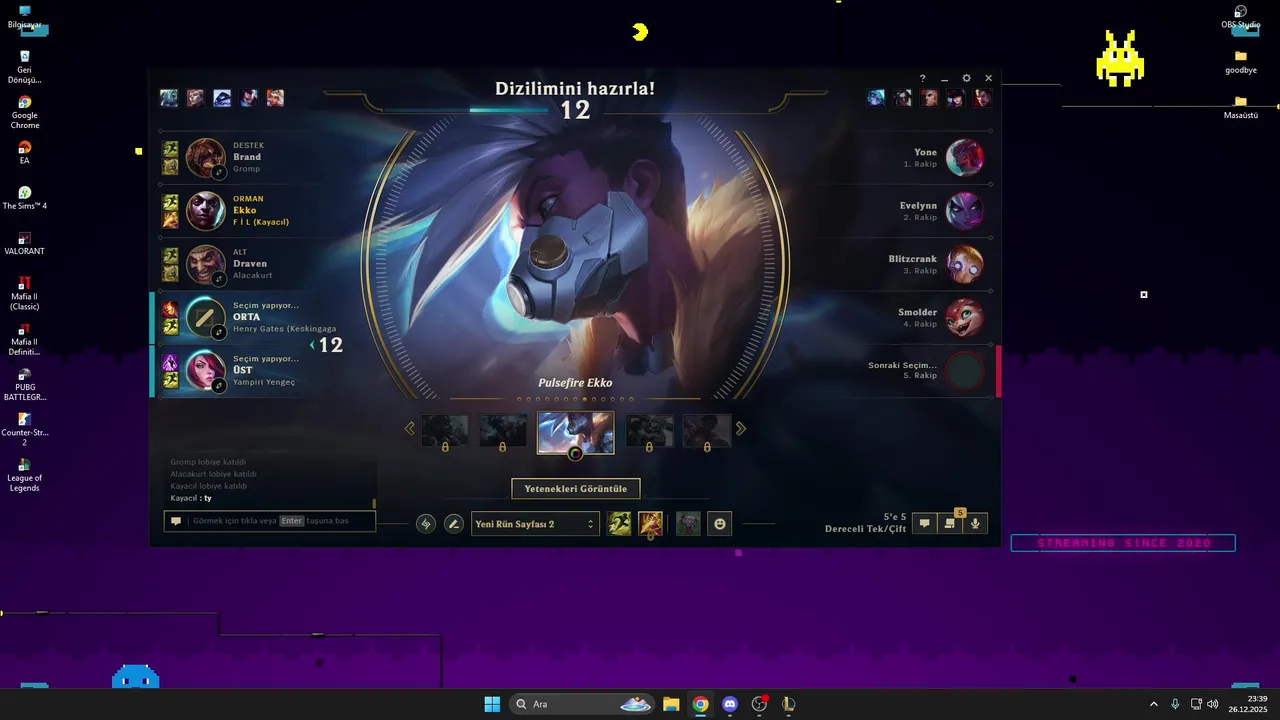Click 'Gromp lobiye katıldı' chat line
The height and width of the screenshot is (720, 1280).
tap(209, 462)
